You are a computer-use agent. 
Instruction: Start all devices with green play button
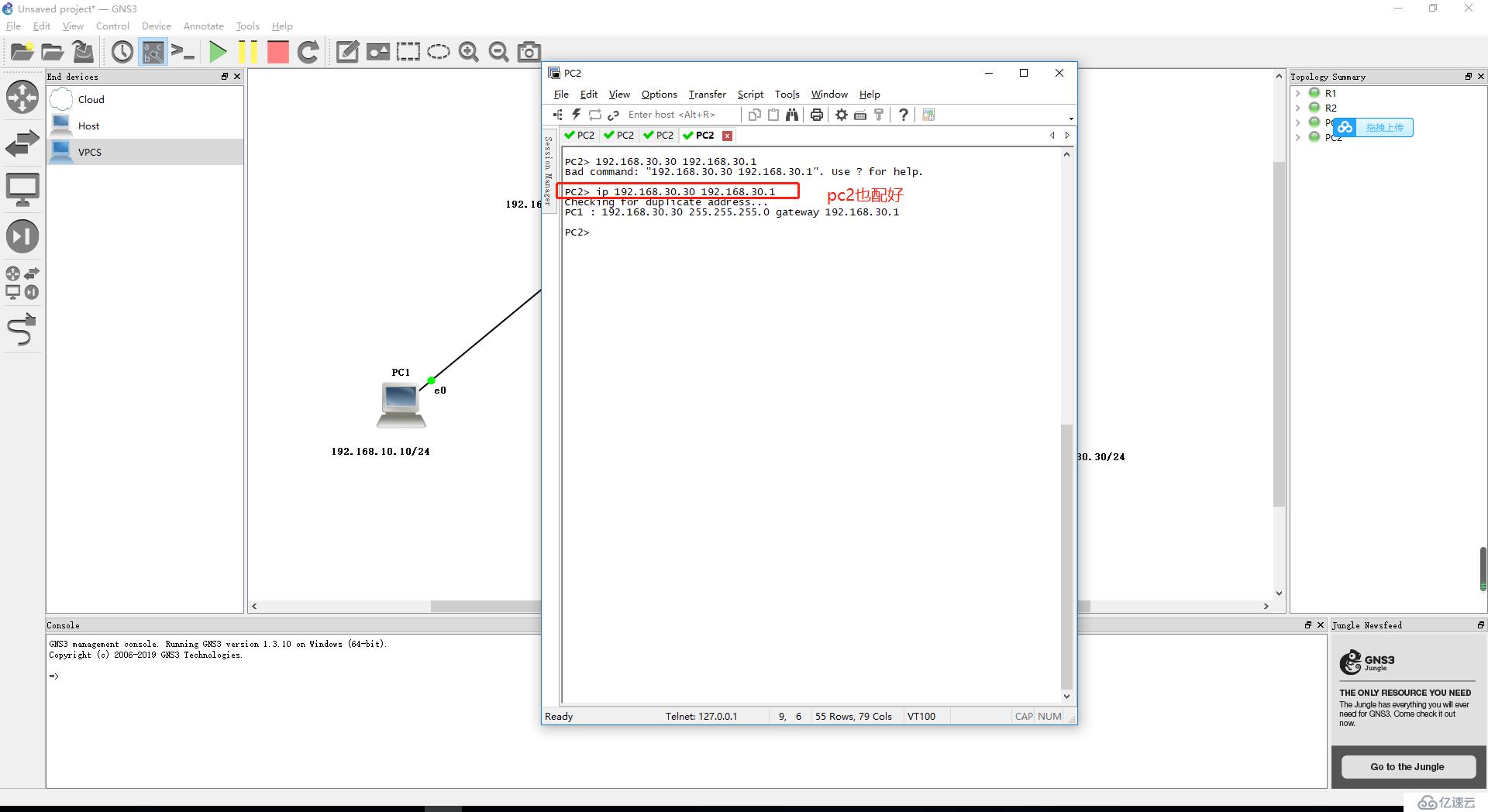click(x=218, y=52)
